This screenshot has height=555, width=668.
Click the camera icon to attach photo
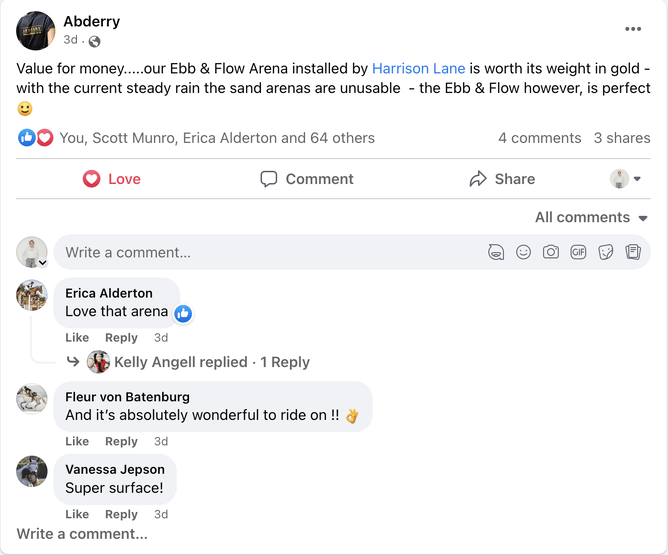coord(551,253)
